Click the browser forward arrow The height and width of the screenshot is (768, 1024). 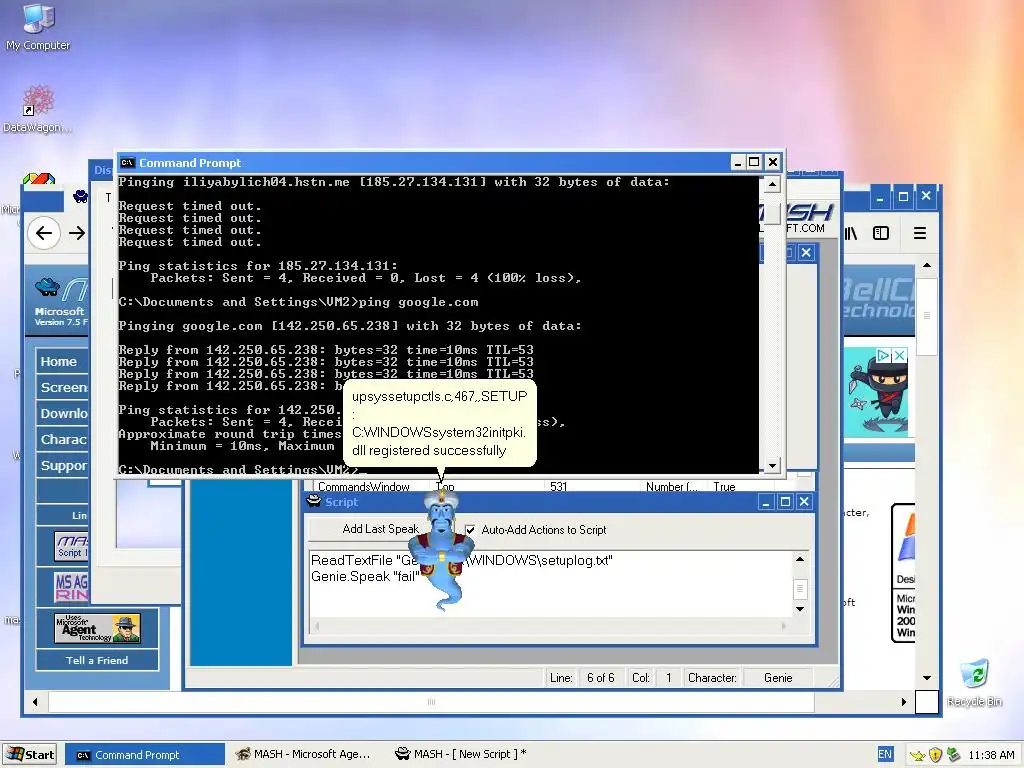(77, 233)
